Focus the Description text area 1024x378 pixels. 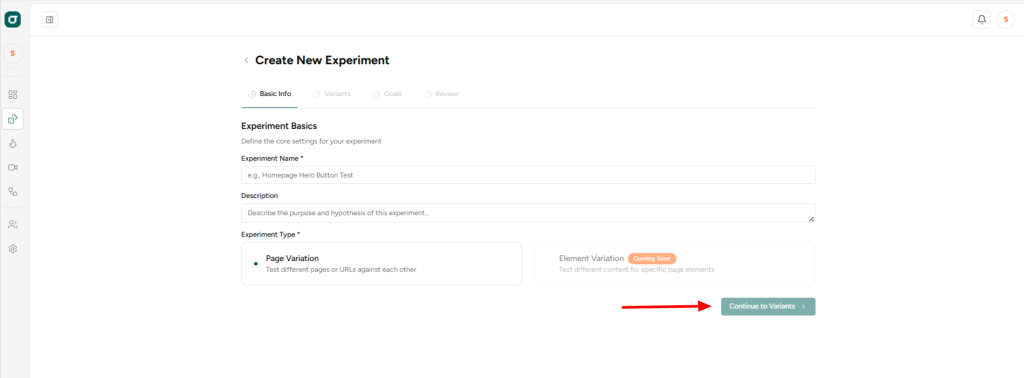528,213
